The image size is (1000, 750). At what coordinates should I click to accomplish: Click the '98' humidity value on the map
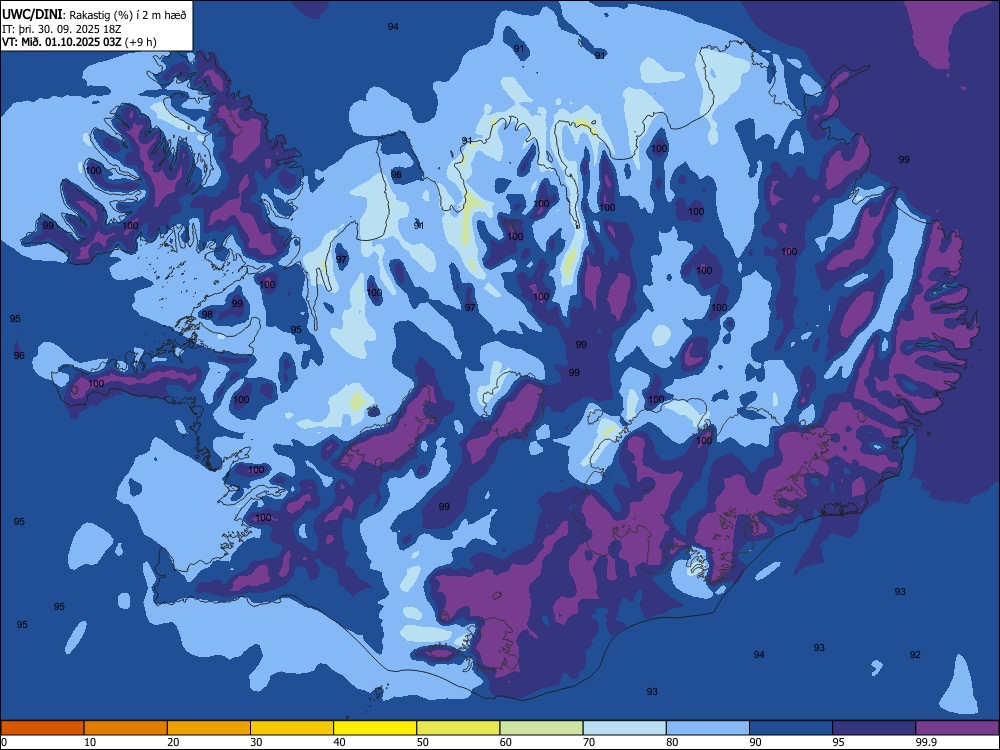coord(207,314)
